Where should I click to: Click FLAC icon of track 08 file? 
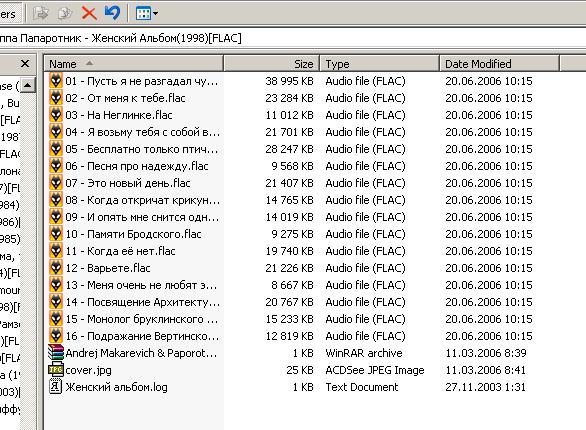tap(56, 200)
